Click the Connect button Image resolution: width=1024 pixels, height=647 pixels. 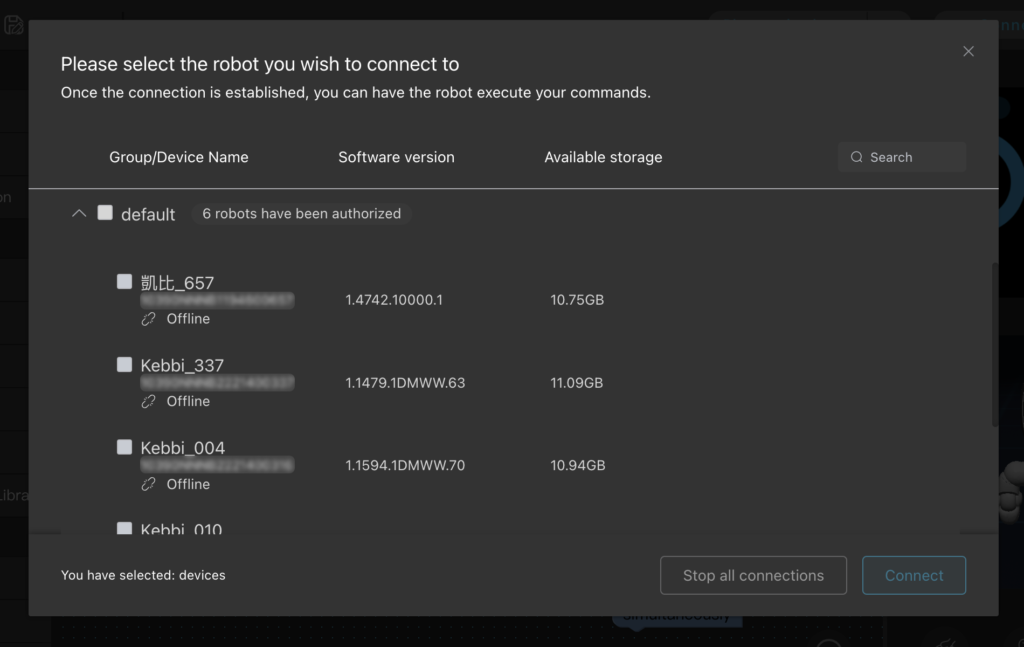tap(914, 575)
